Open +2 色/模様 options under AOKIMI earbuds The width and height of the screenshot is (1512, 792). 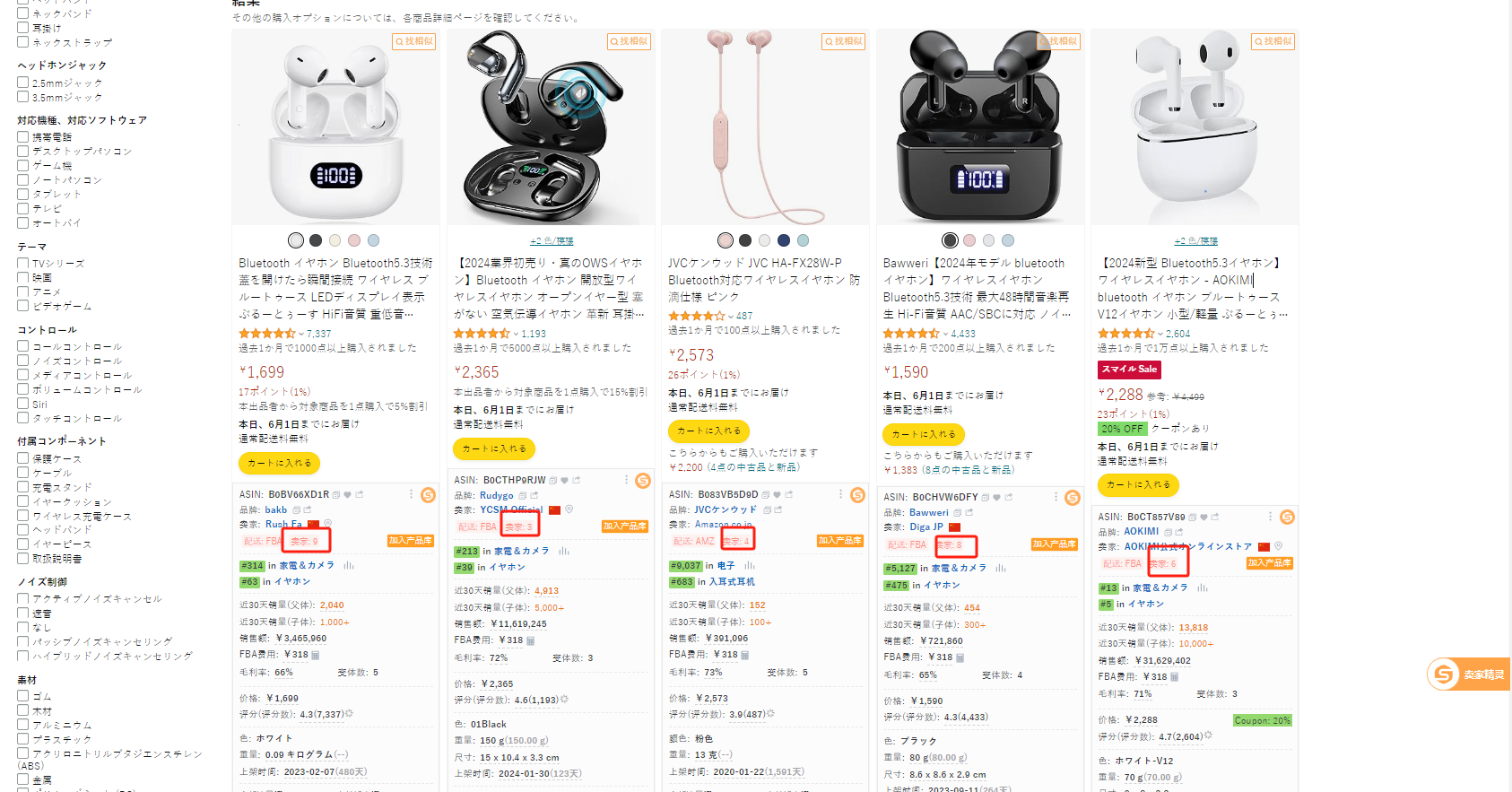(x=1196, y=241)
